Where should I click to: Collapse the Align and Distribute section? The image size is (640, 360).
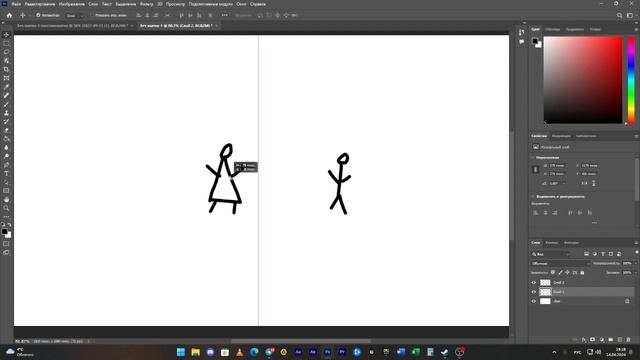(x=533, y=196)
